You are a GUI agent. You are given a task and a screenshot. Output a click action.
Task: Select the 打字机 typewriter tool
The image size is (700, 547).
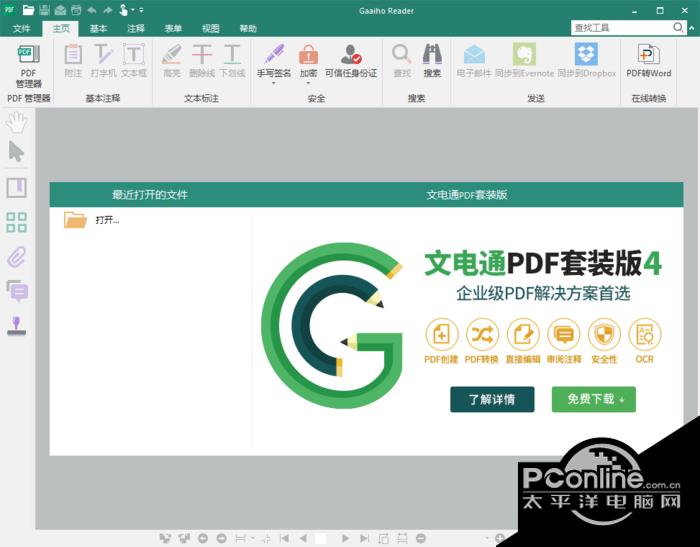coord(103,61)
